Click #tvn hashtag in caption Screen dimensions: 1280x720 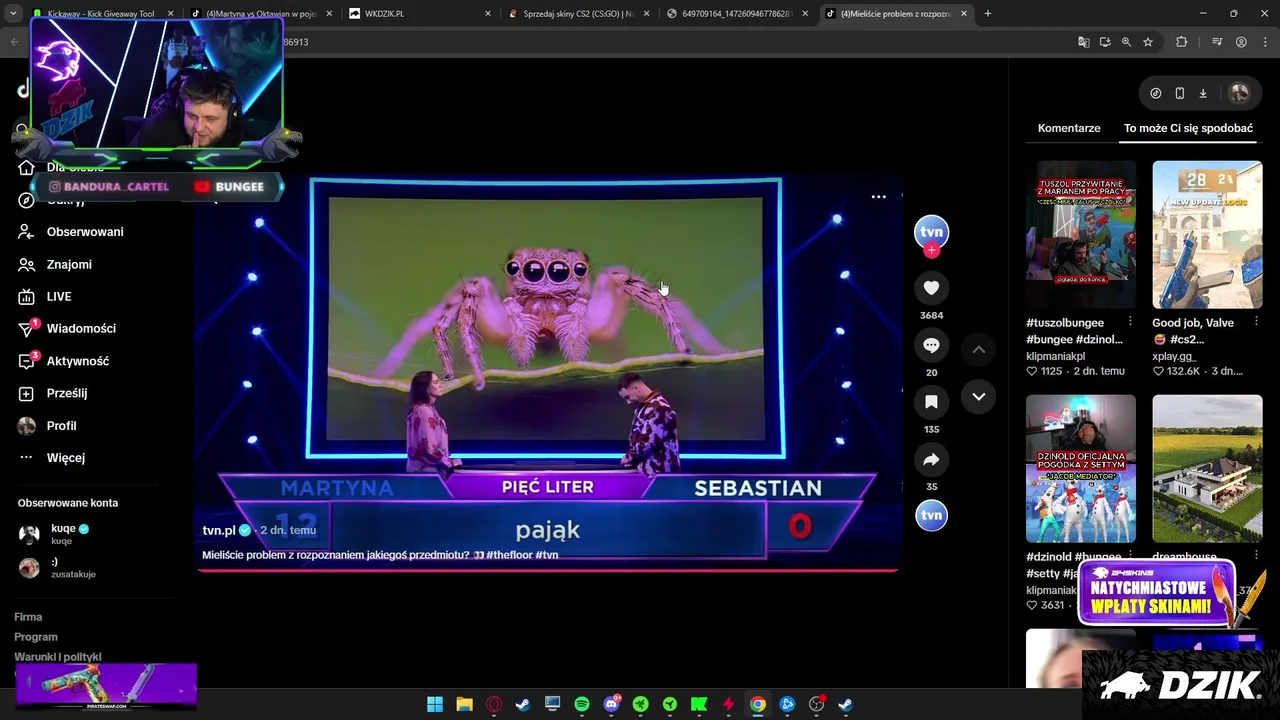click(x=547, y=555)
